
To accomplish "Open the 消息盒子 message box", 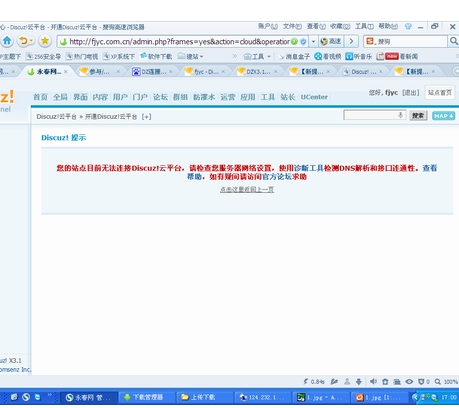I will (x=294, y=56).
